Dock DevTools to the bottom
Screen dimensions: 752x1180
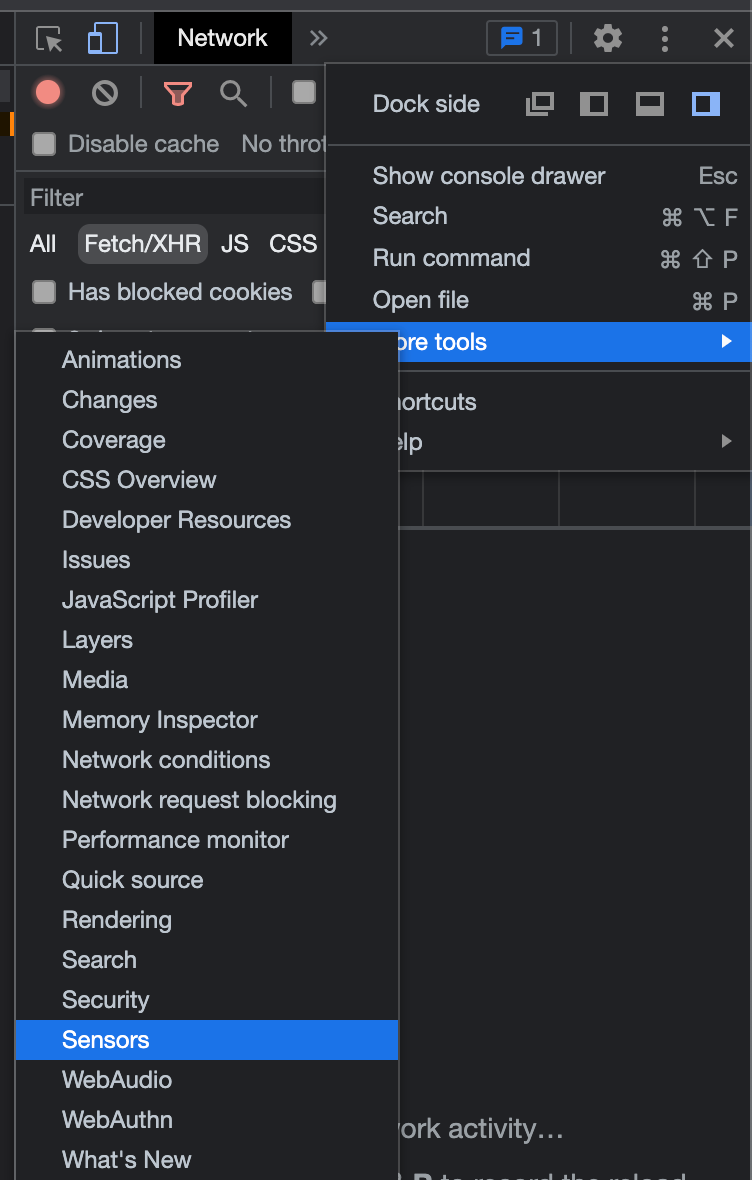click(x=649, y=103)
